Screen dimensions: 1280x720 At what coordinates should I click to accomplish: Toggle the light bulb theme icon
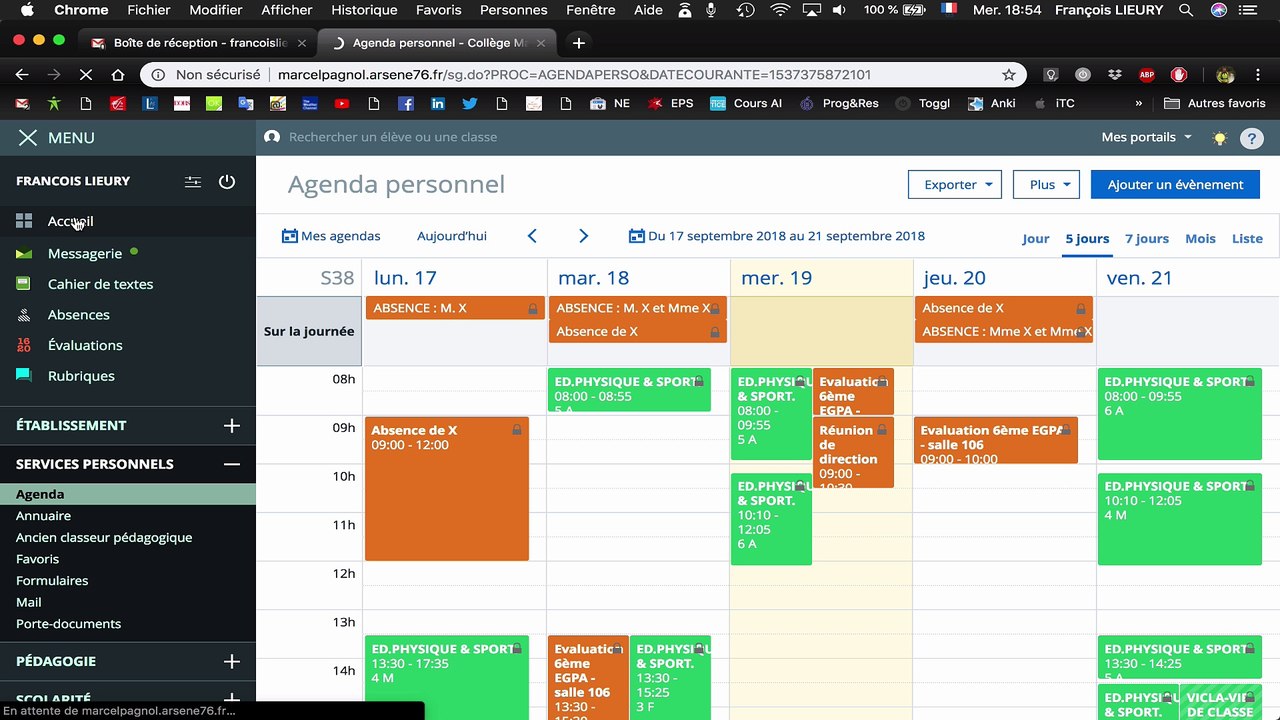pos(1219,138)
